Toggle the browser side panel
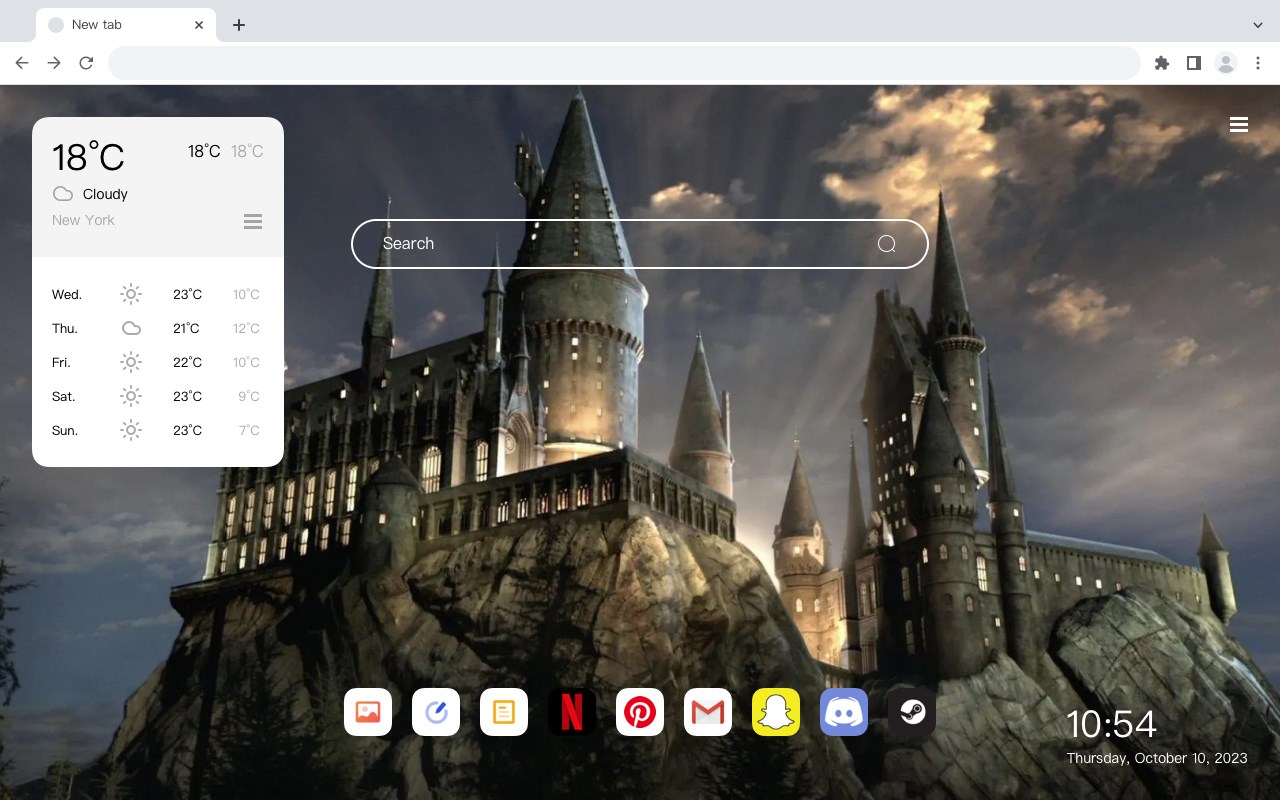The image size is (1280, 800). 1194,63
